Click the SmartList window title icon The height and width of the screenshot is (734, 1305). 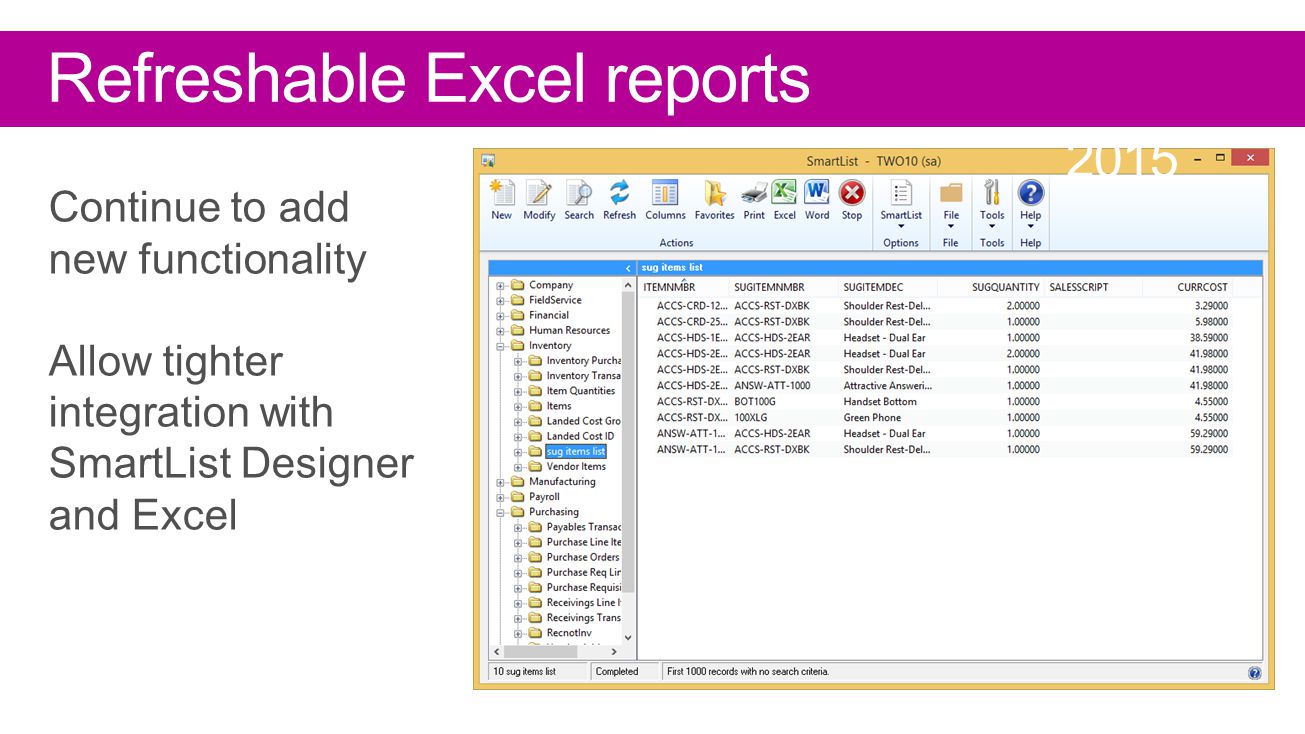pos(488,160)
